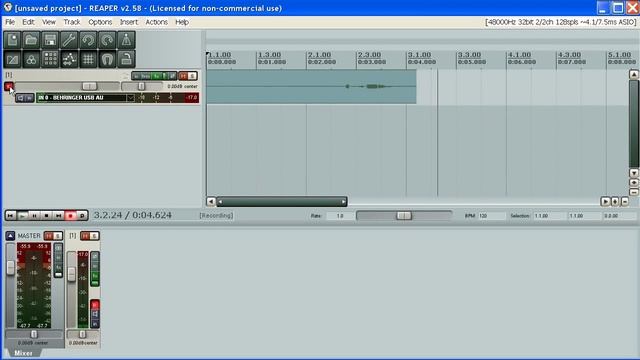
Task: Open track 1 io routing button
Action: (136, 76)
